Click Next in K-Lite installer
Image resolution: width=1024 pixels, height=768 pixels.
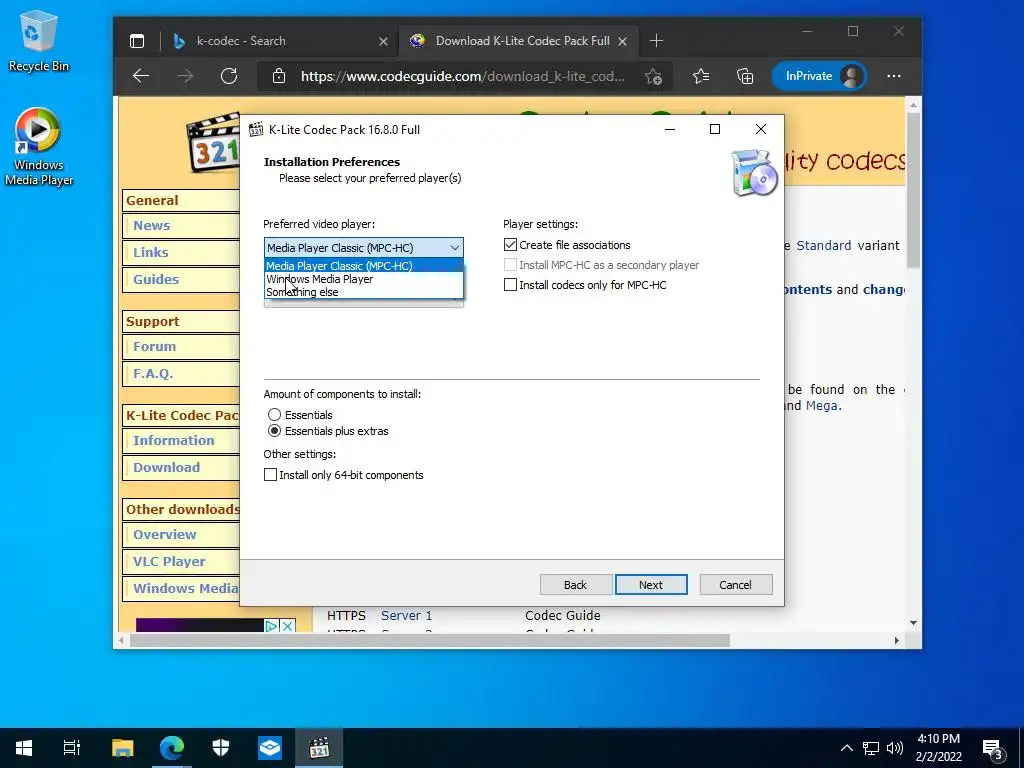651,584
